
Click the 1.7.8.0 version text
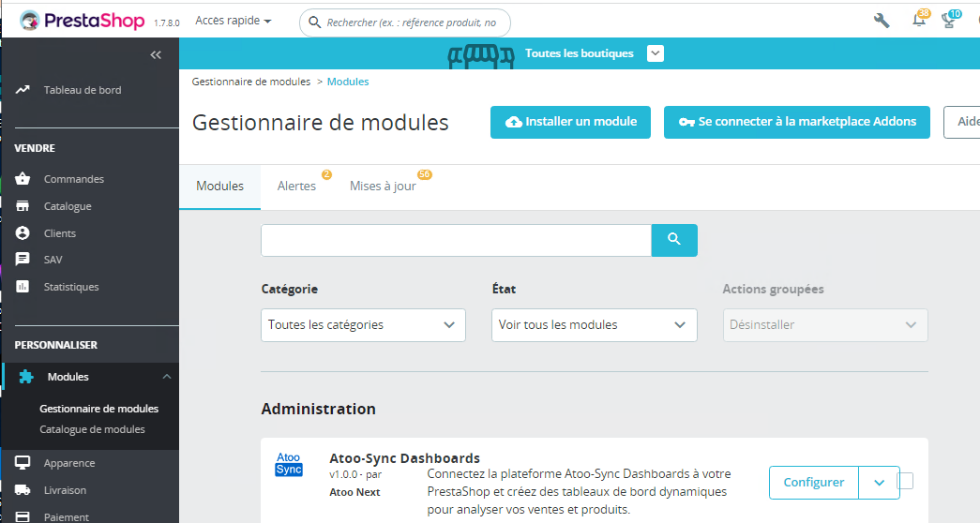(166, 23)
